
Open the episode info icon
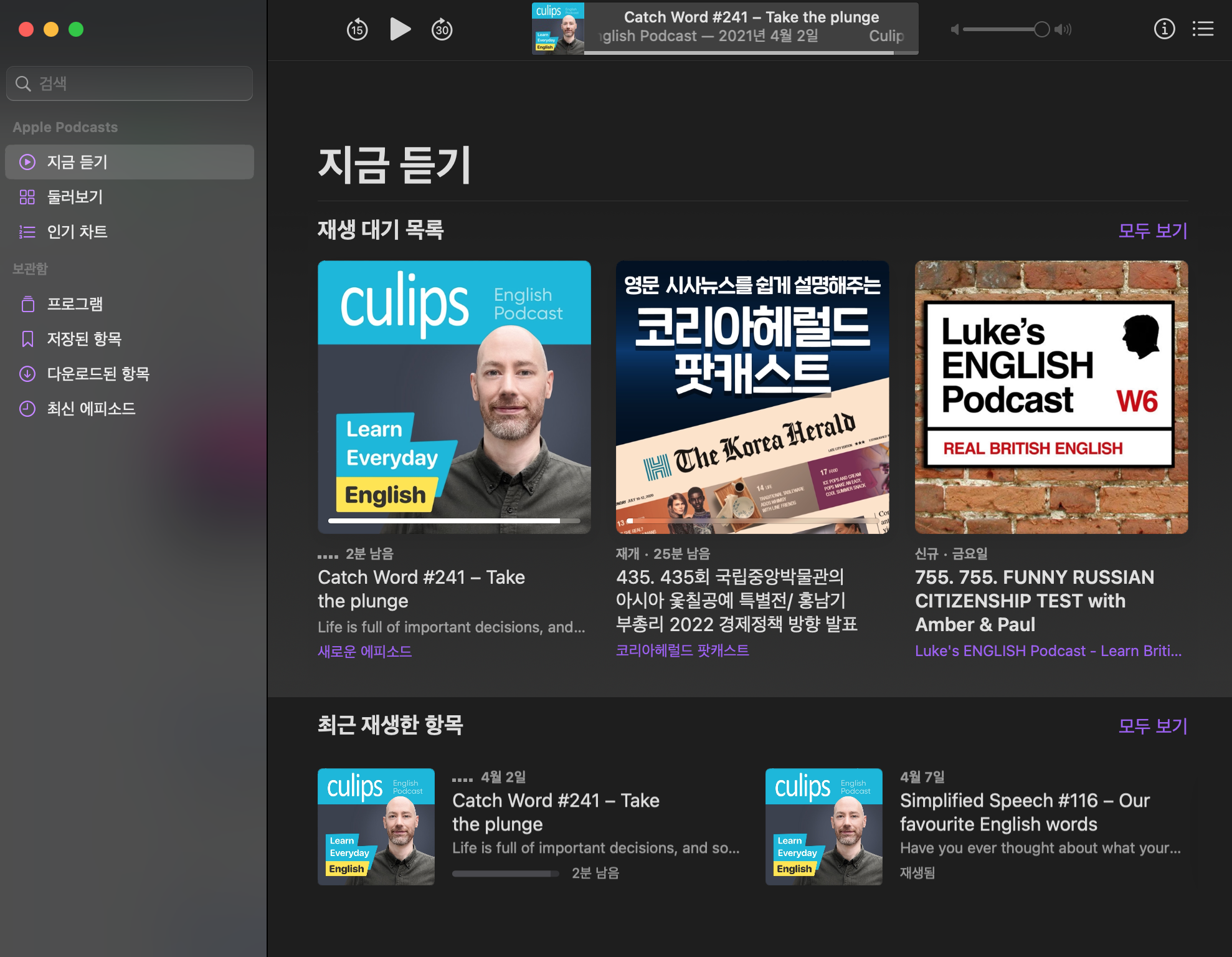coord(1164,29)
